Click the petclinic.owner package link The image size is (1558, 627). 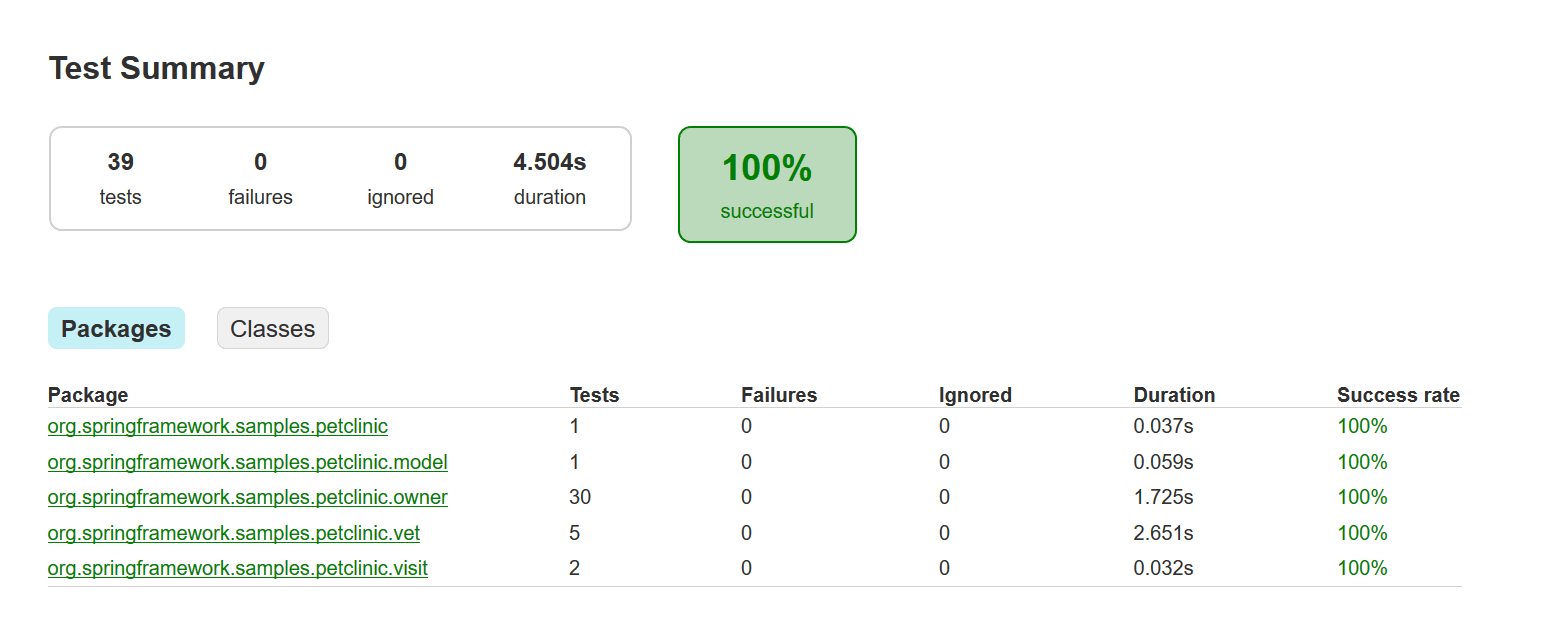tap(247, 498)
